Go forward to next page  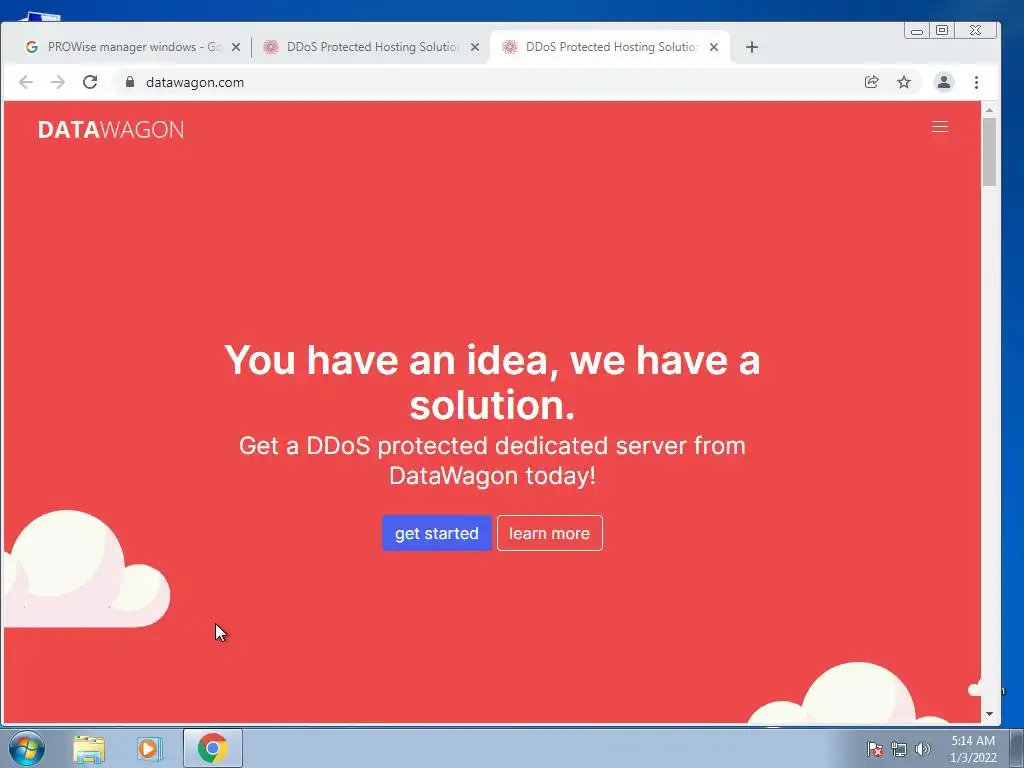(58, 82)
